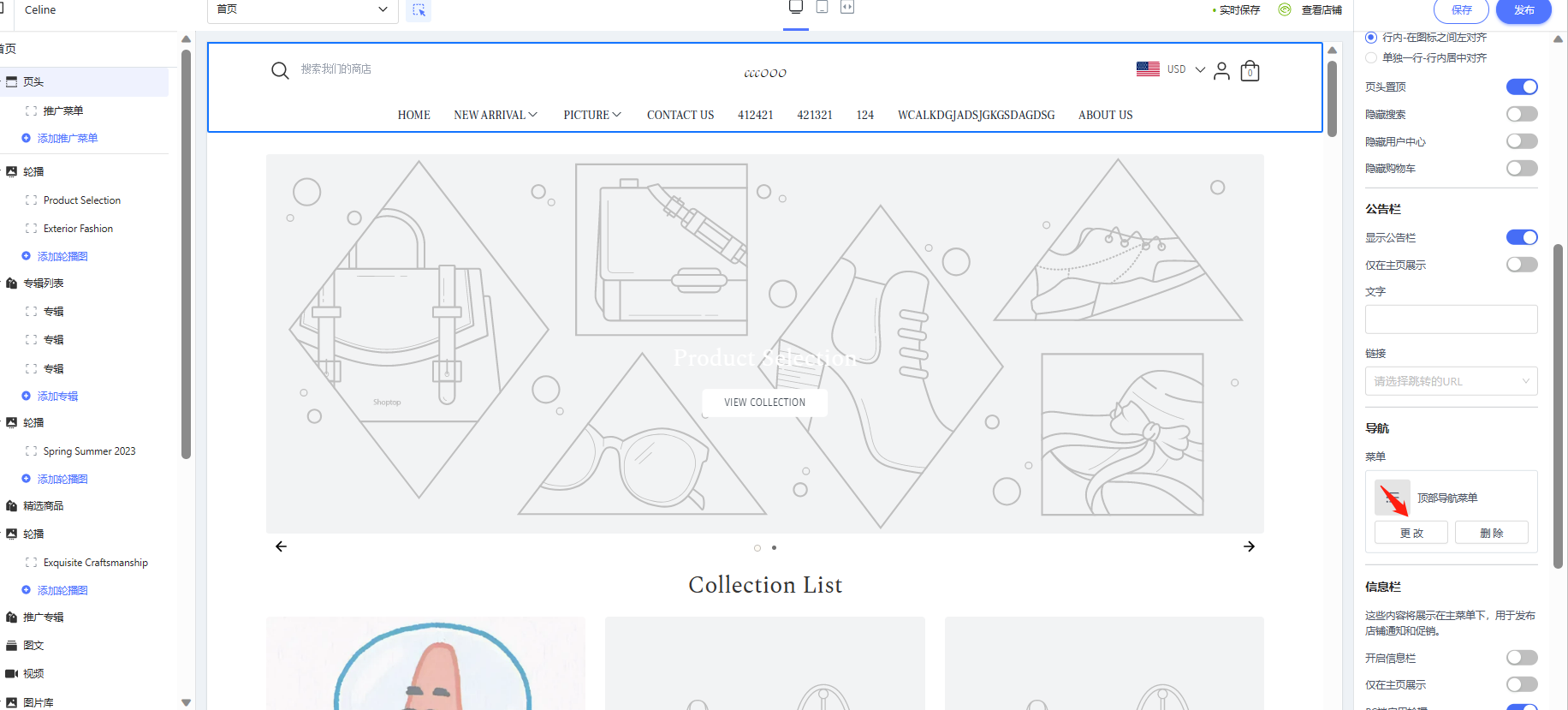The width and height of the screenshot is (1568, 710).
Task: Click 查看店铺 view store link
Action: [1322, 10]
